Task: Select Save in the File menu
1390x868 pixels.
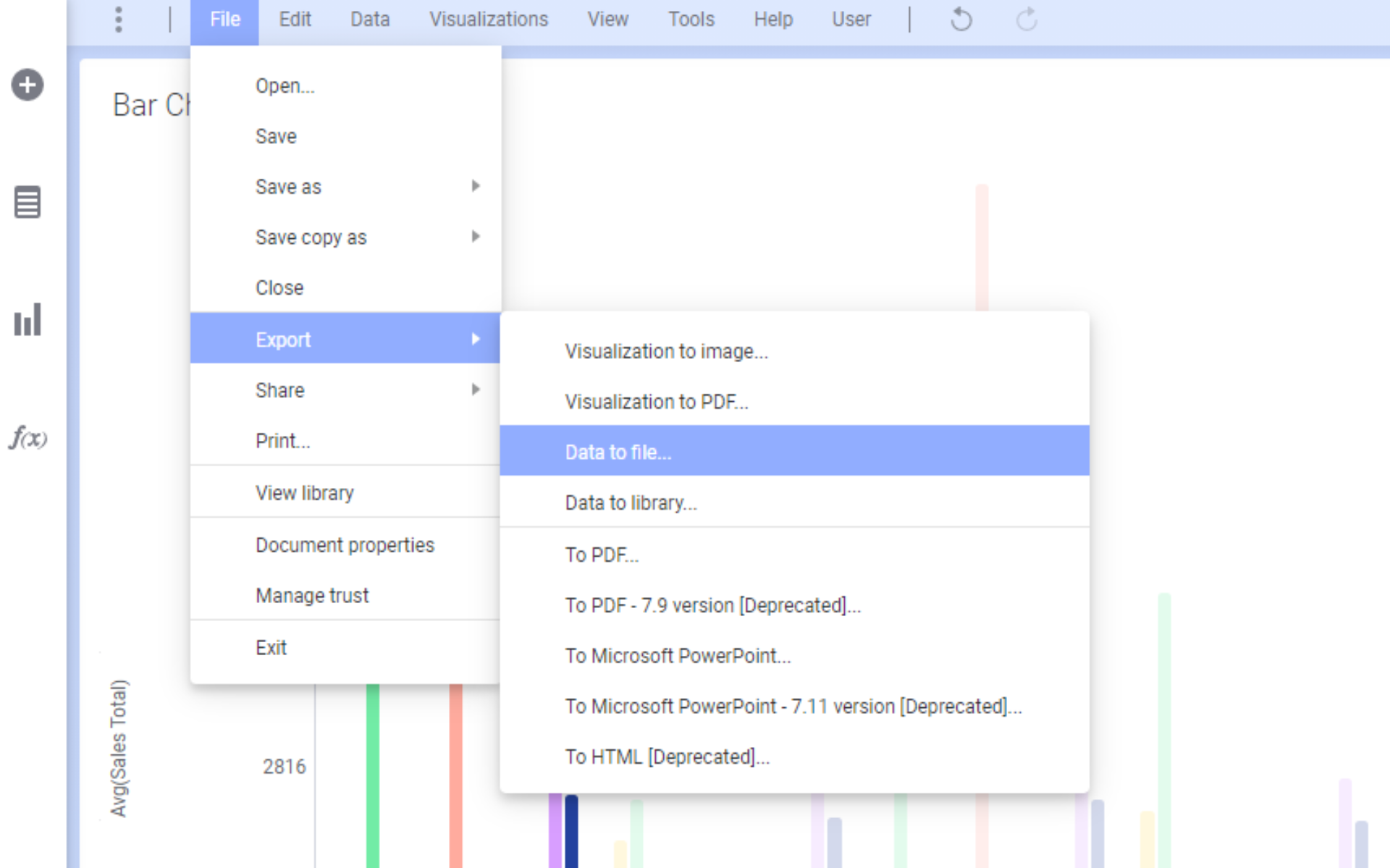Action: point(345,137)
